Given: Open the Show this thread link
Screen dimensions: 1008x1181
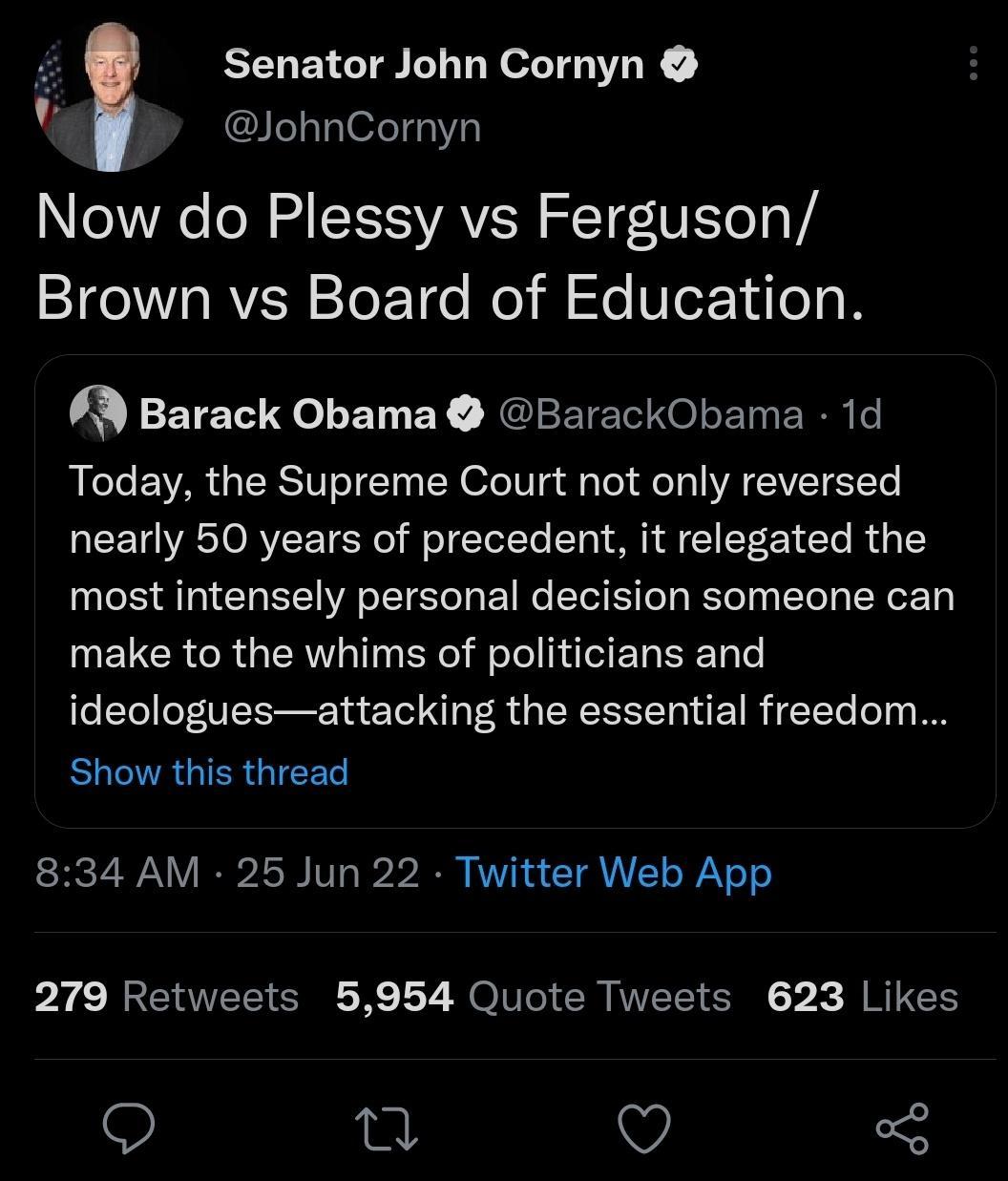Looking at the screenshot, I should pyautogui.click(x=209, y=771).
